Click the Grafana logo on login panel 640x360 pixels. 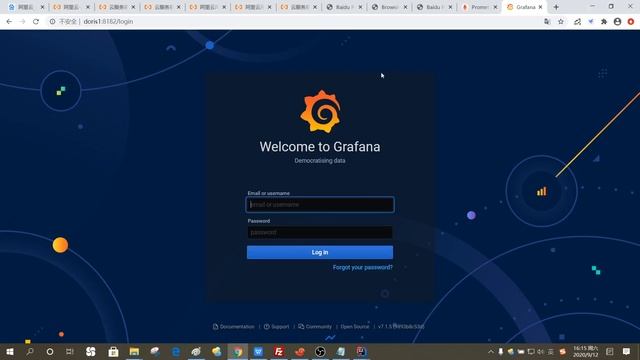(320, 111)
